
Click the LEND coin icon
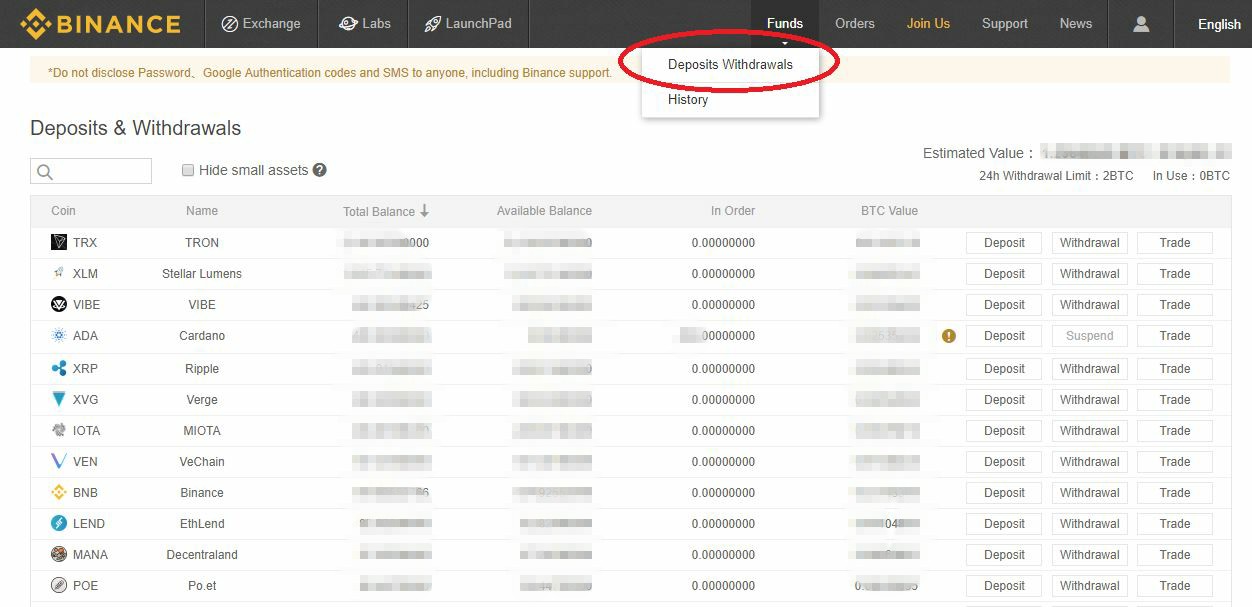pos(59,523)
